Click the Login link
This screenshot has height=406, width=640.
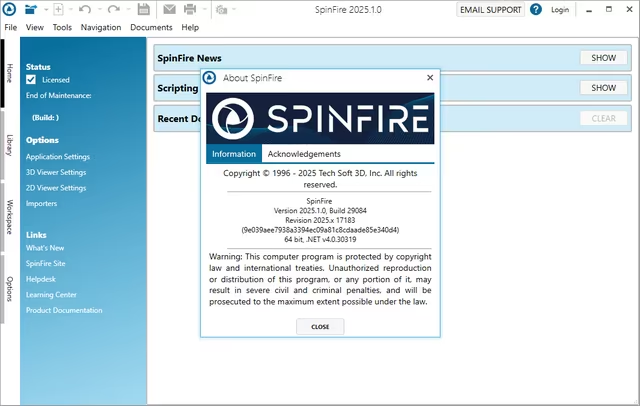pos(560,10)
